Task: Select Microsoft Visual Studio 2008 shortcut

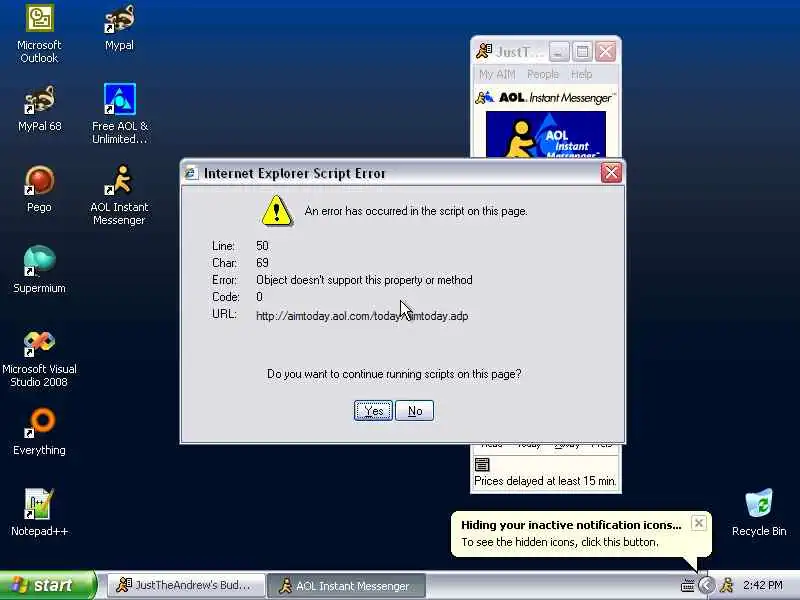Action: (x=39, y=359)
